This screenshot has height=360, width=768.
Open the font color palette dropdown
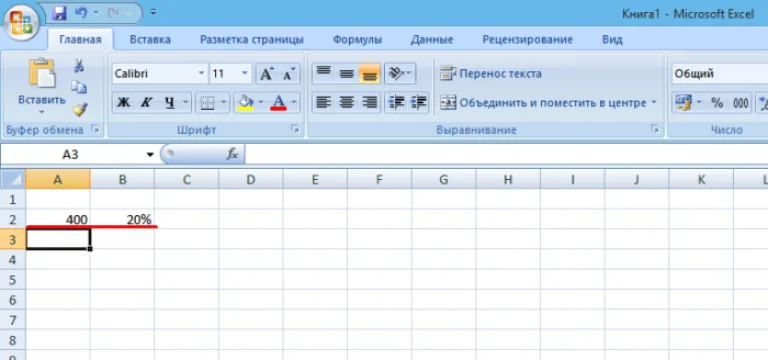tap(294, 102)
